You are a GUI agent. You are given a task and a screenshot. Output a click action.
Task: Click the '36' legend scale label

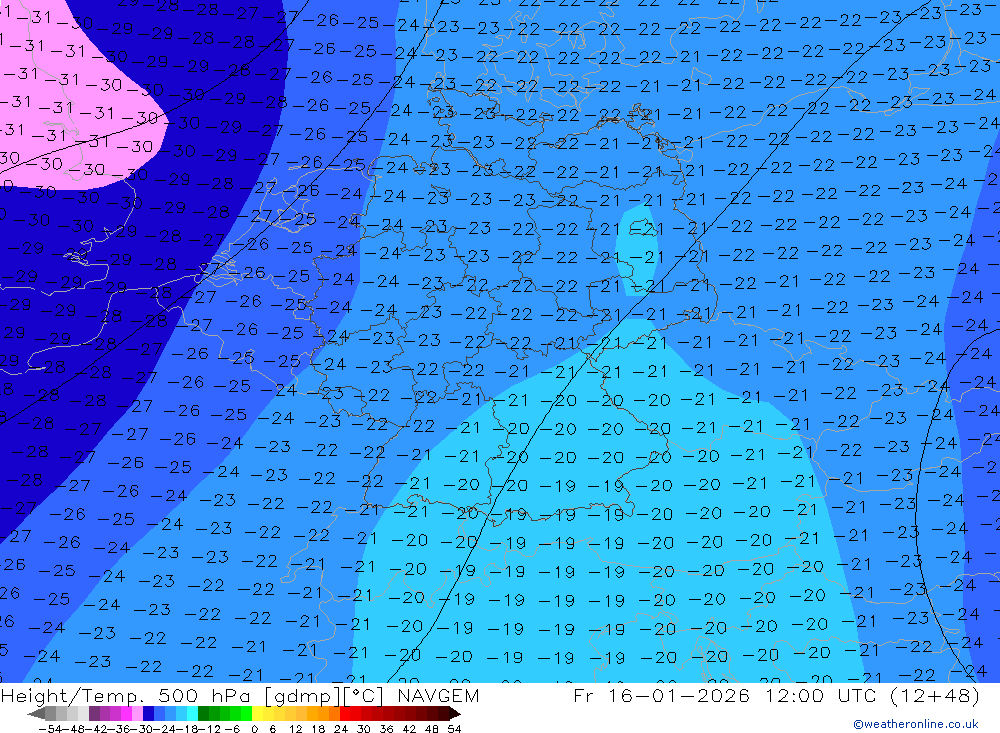click(x=386, y=729)
